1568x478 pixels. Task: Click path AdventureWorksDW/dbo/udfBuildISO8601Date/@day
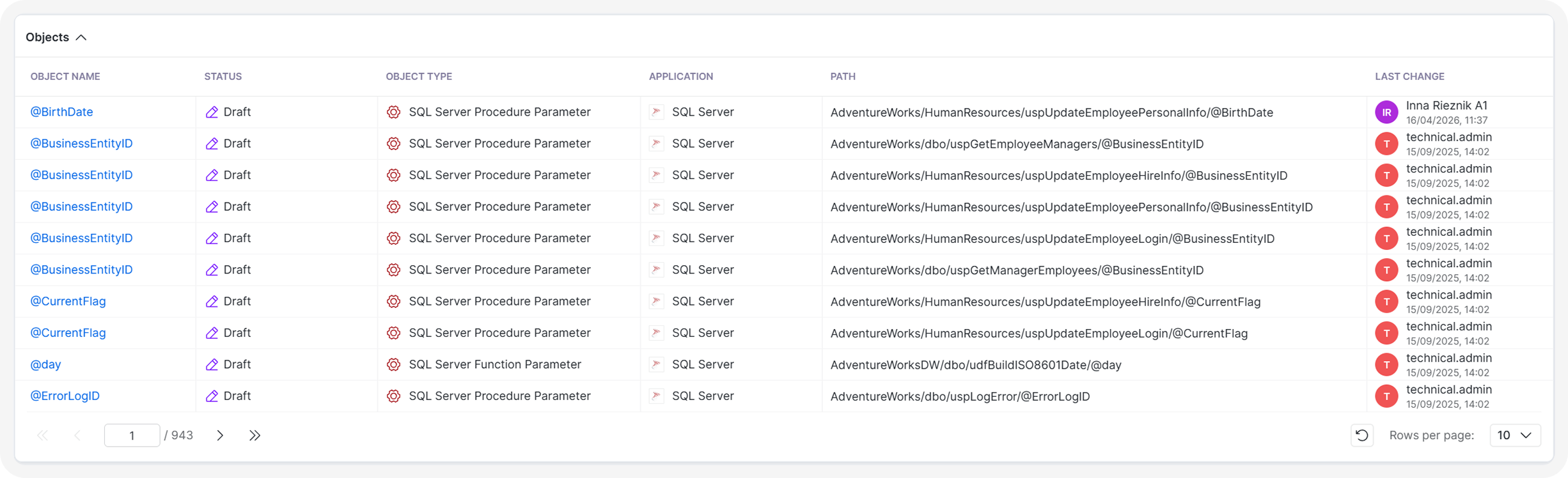point(976,365)
